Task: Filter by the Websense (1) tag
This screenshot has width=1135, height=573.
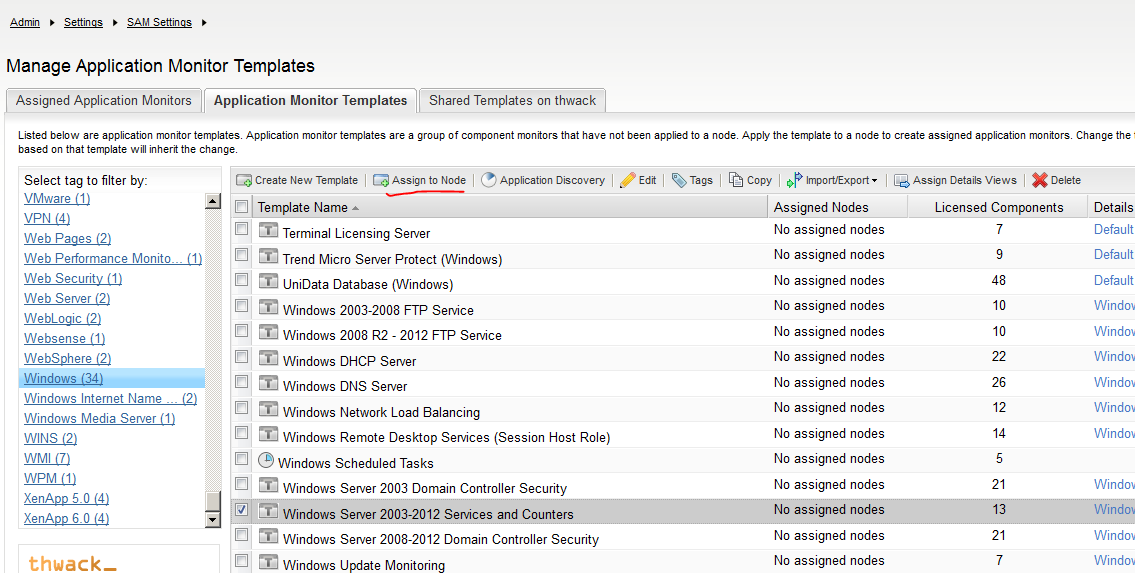Action: (x=64, y=339)
